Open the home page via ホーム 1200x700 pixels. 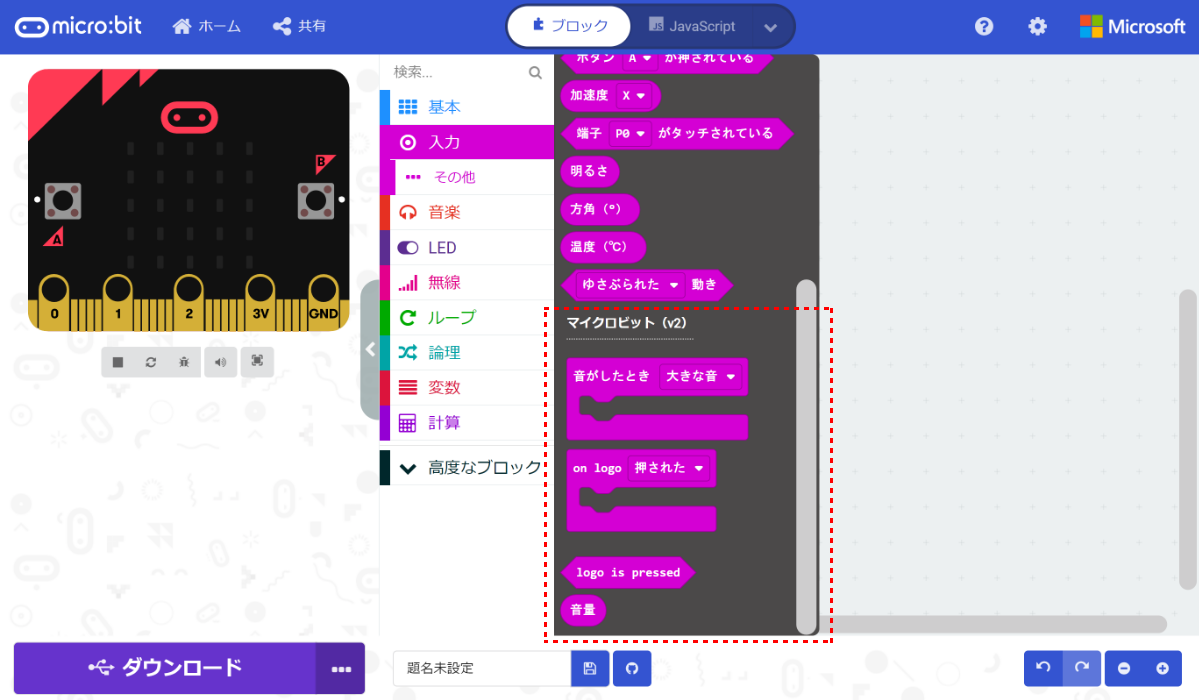point(206,27)
